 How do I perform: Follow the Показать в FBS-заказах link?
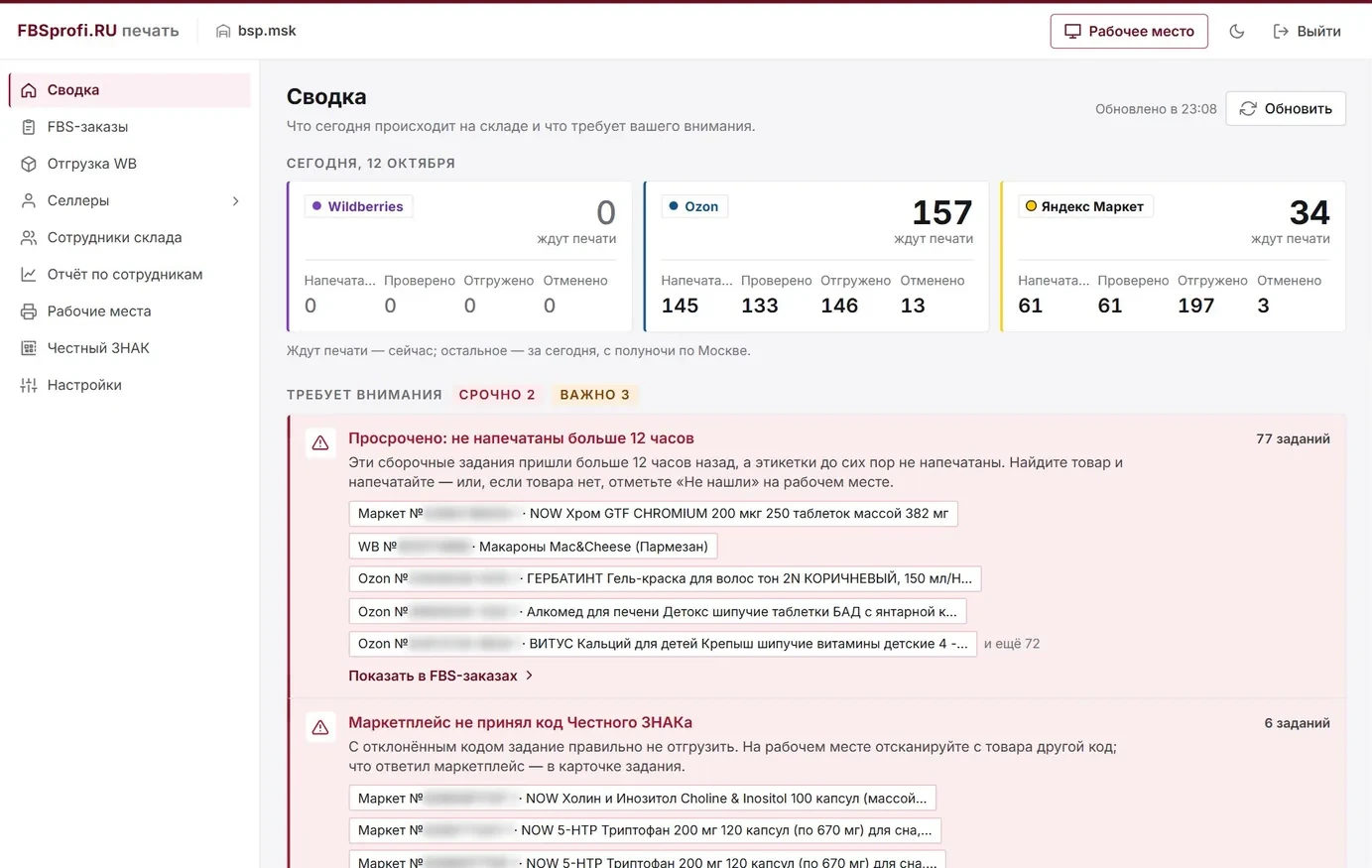(x=440, y=676)
